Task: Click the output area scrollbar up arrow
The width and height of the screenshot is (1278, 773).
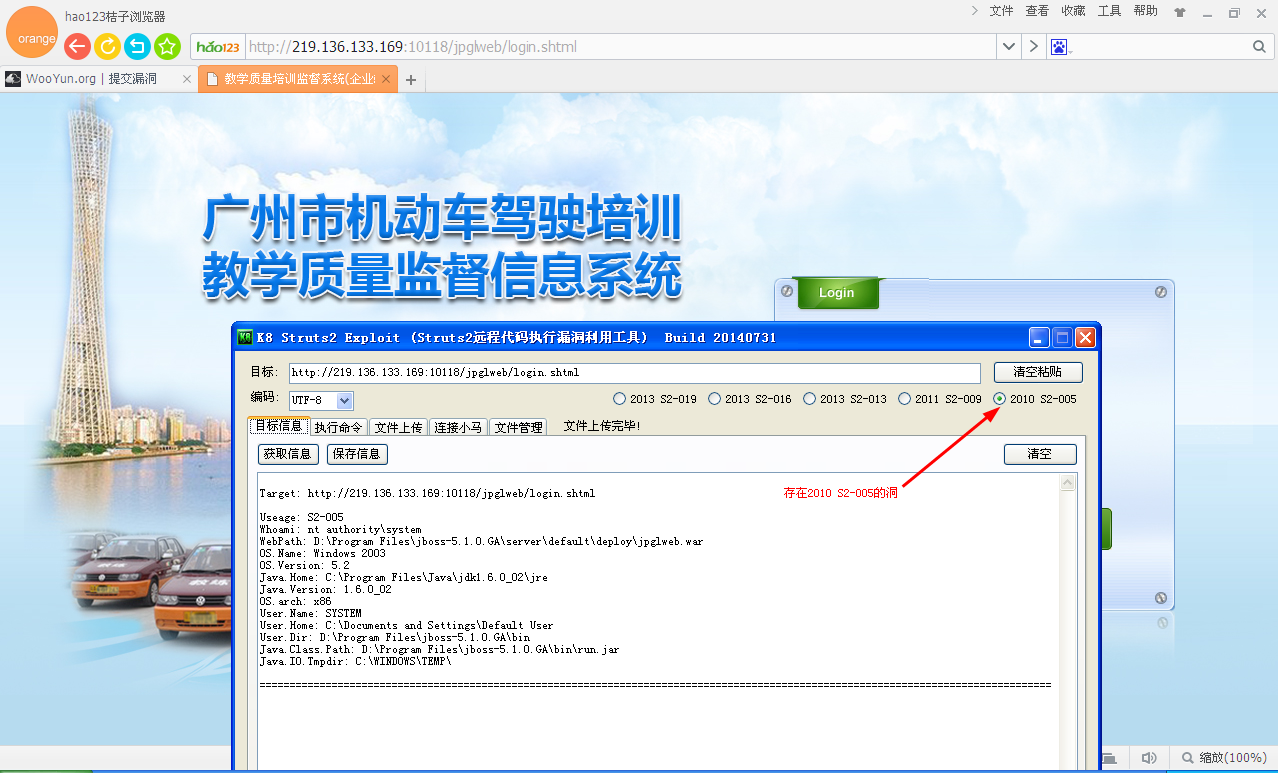Action: [x=1068, y=483]
